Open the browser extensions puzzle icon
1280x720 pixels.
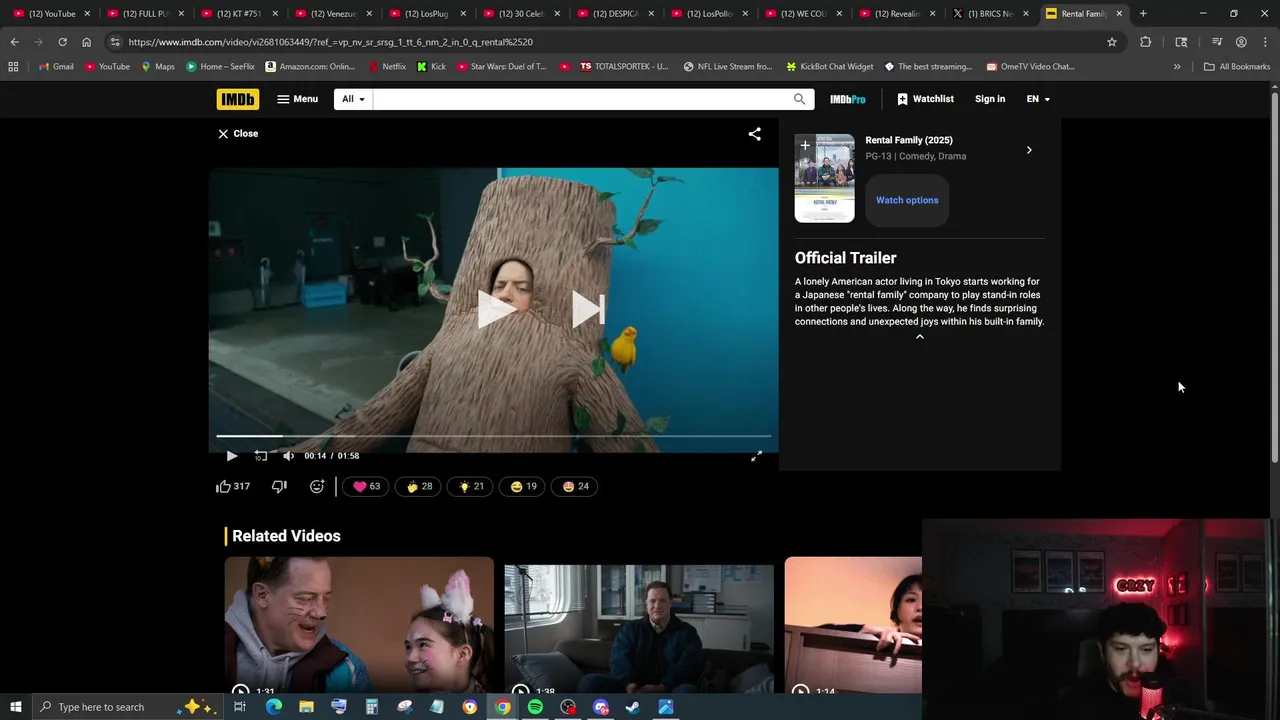point(1145,42)
